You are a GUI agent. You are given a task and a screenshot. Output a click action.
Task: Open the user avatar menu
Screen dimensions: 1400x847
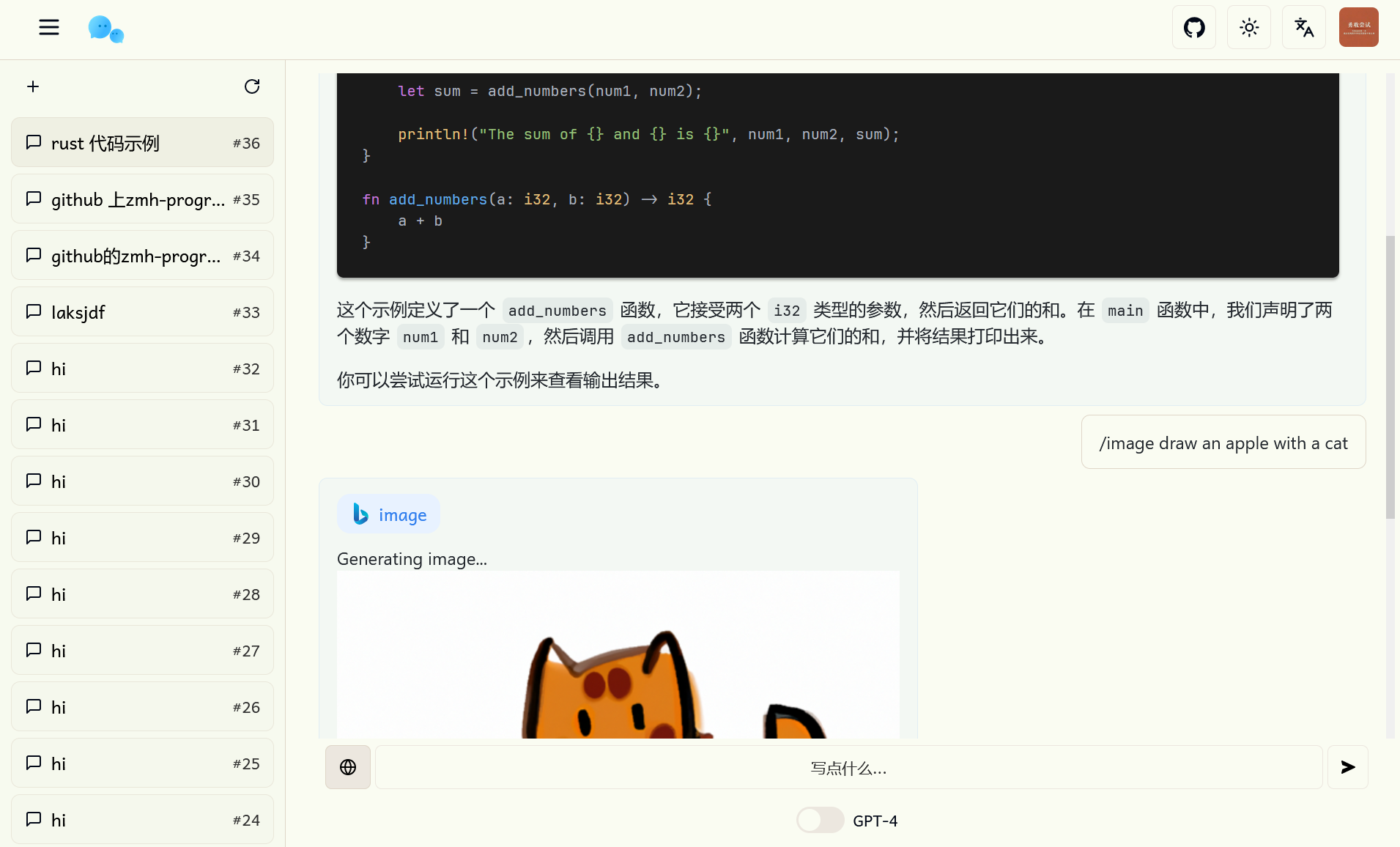coord(1359,28)
